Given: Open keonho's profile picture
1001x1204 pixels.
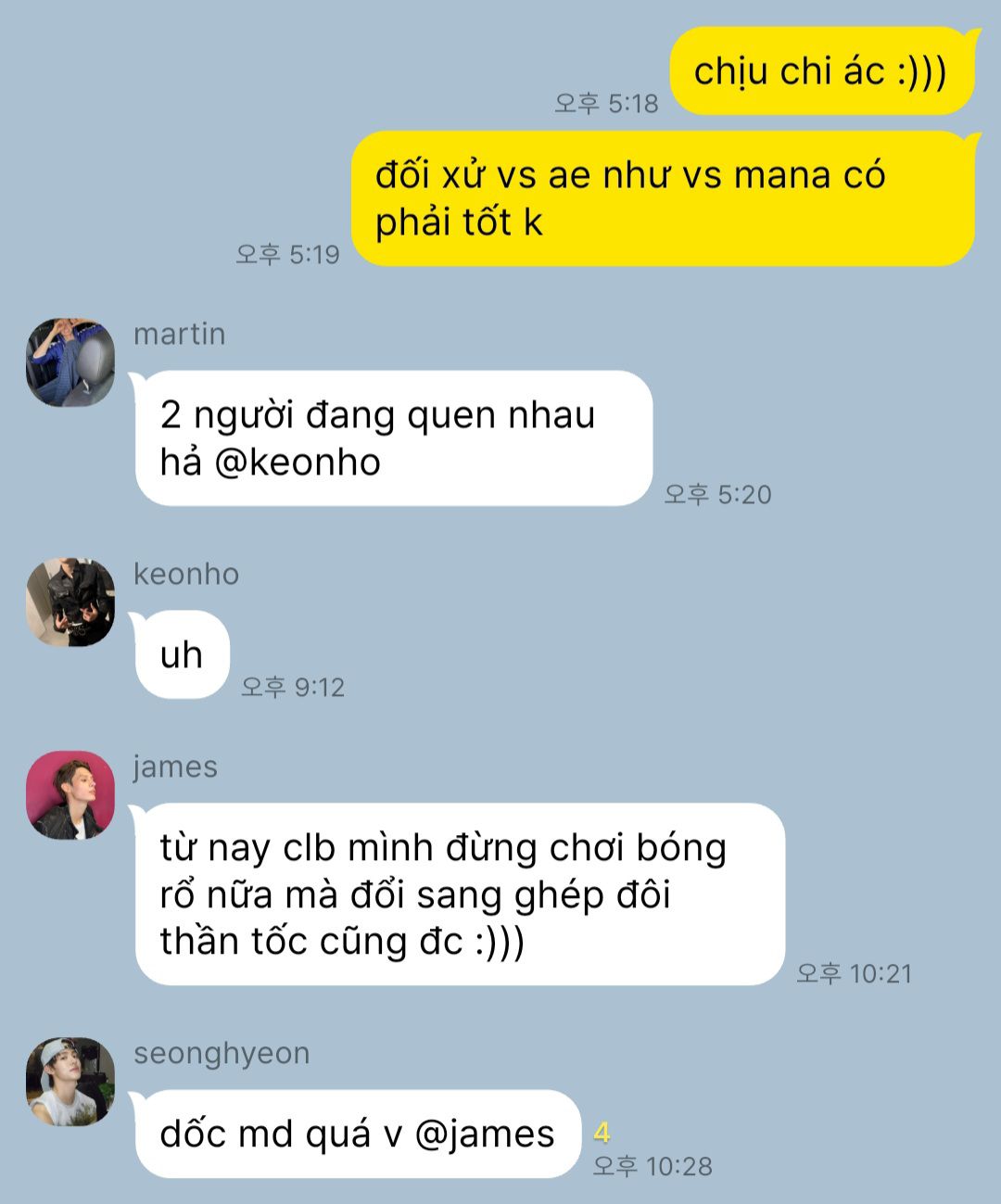Looking at the screenshot, I should tap(70, 602).
